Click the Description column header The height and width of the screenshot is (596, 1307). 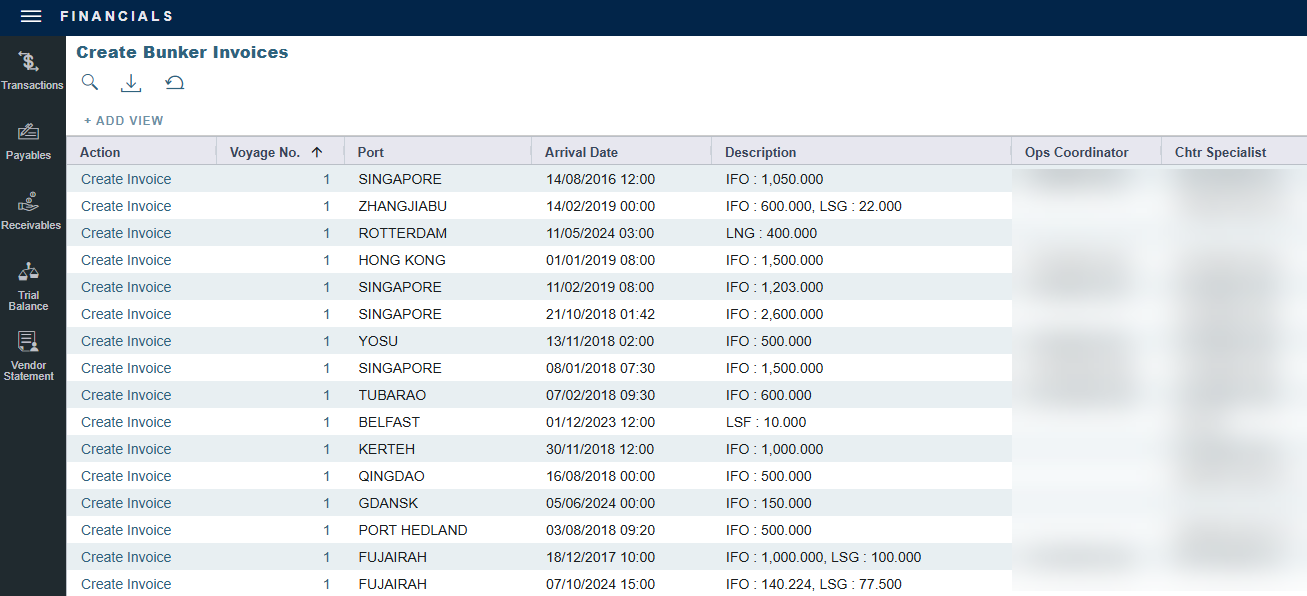(x=760, y=152)
